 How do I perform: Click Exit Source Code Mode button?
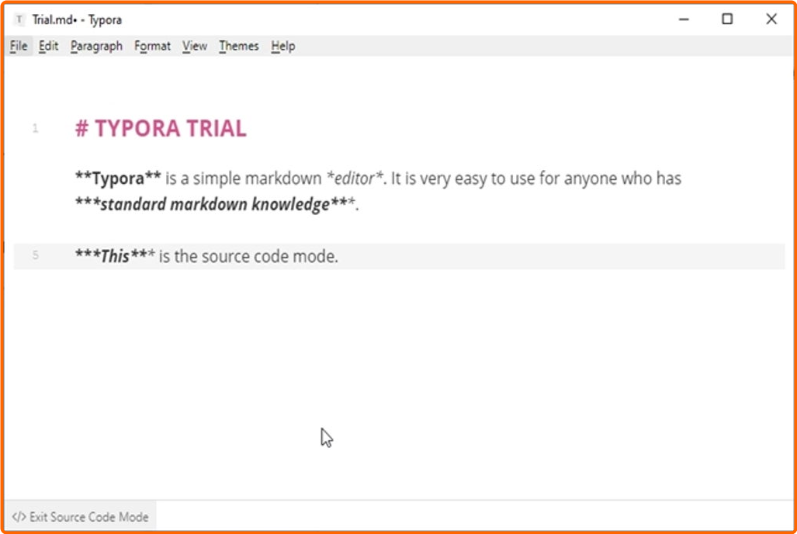(x=80, y=517)
